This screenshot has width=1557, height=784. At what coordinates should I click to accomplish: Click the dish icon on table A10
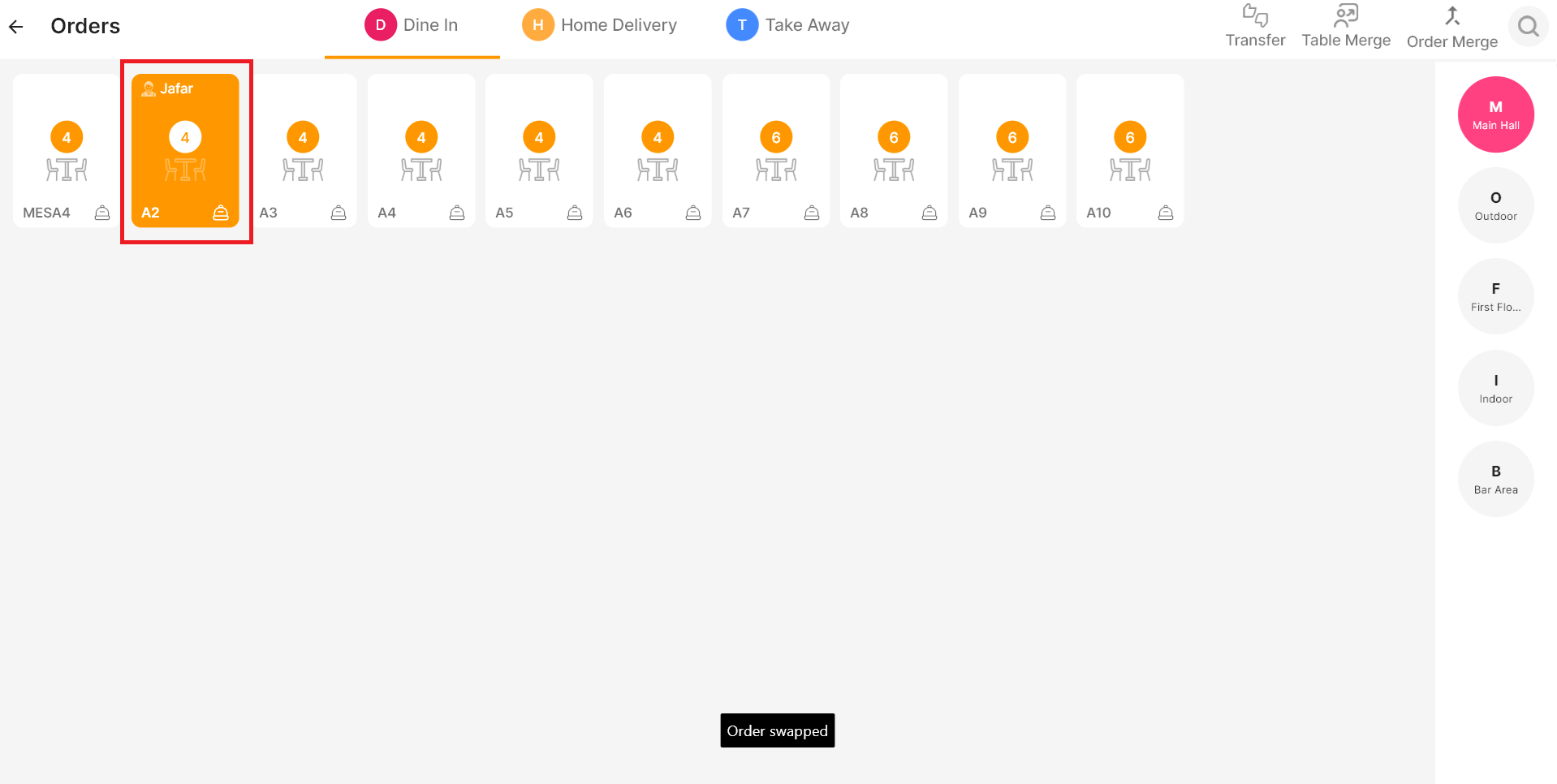coord(1165,213)
